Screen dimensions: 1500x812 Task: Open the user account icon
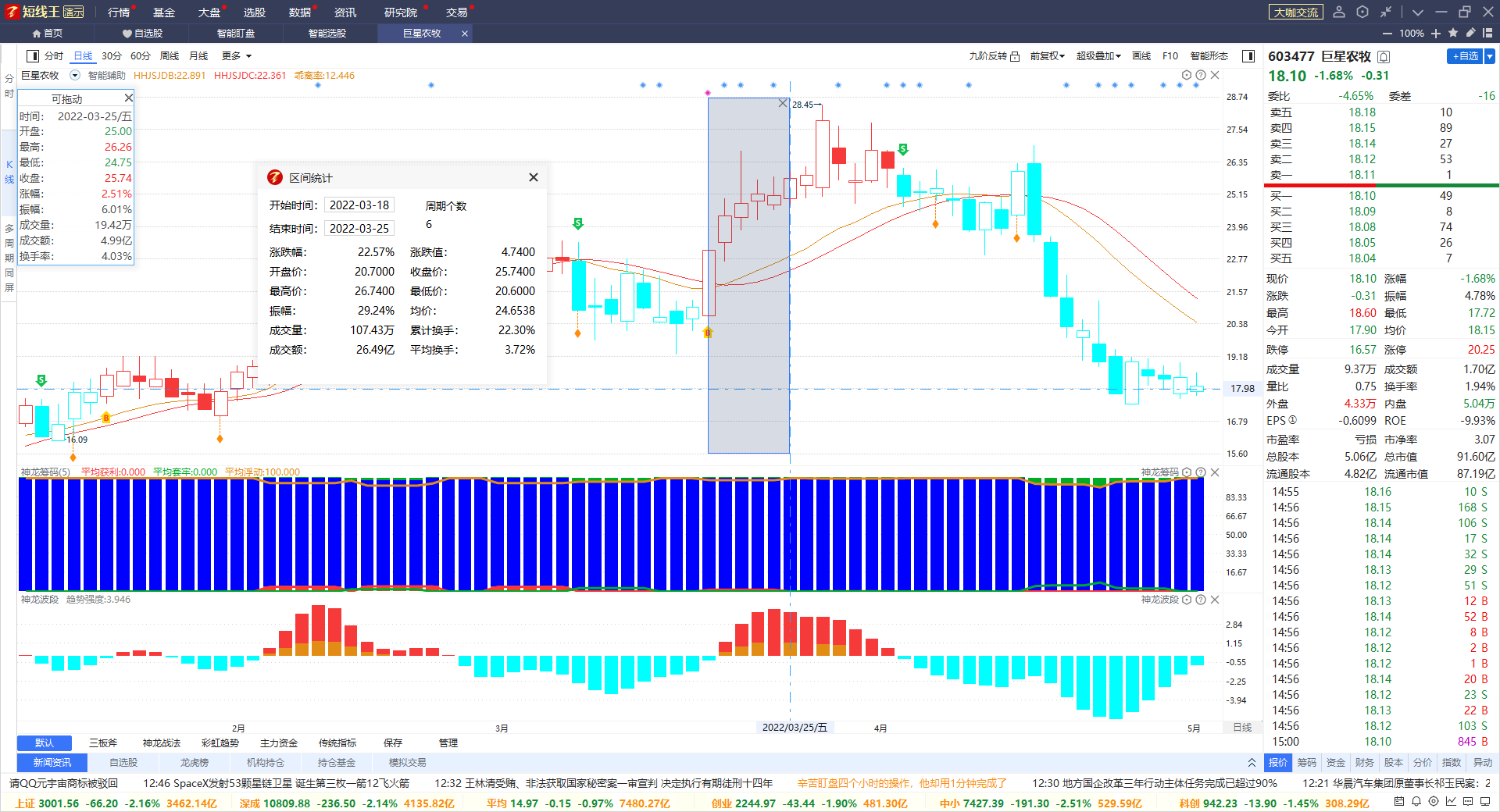point(1338,12)
